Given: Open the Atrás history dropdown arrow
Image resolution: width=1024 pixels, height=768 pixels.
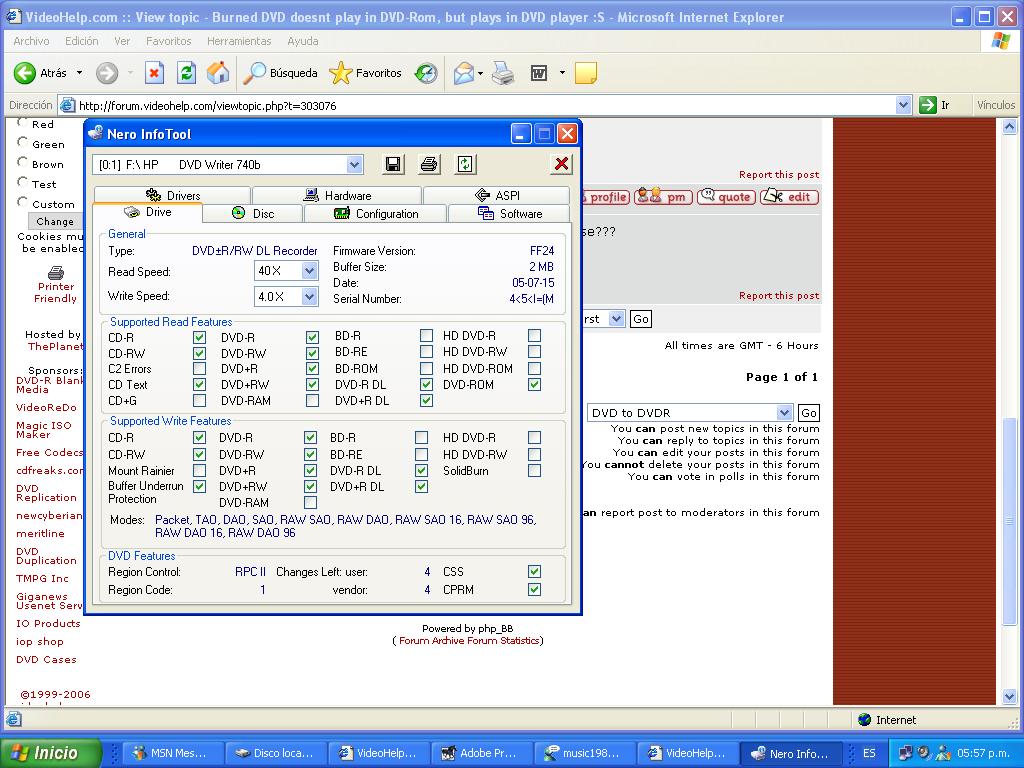Looking at the screenshot, I should tap(79, 73).
